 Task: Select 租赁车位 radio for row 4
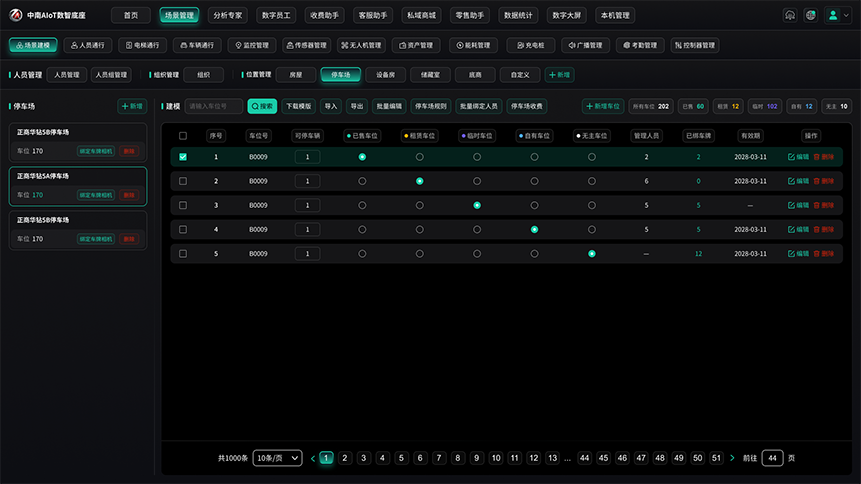point(420,230)
